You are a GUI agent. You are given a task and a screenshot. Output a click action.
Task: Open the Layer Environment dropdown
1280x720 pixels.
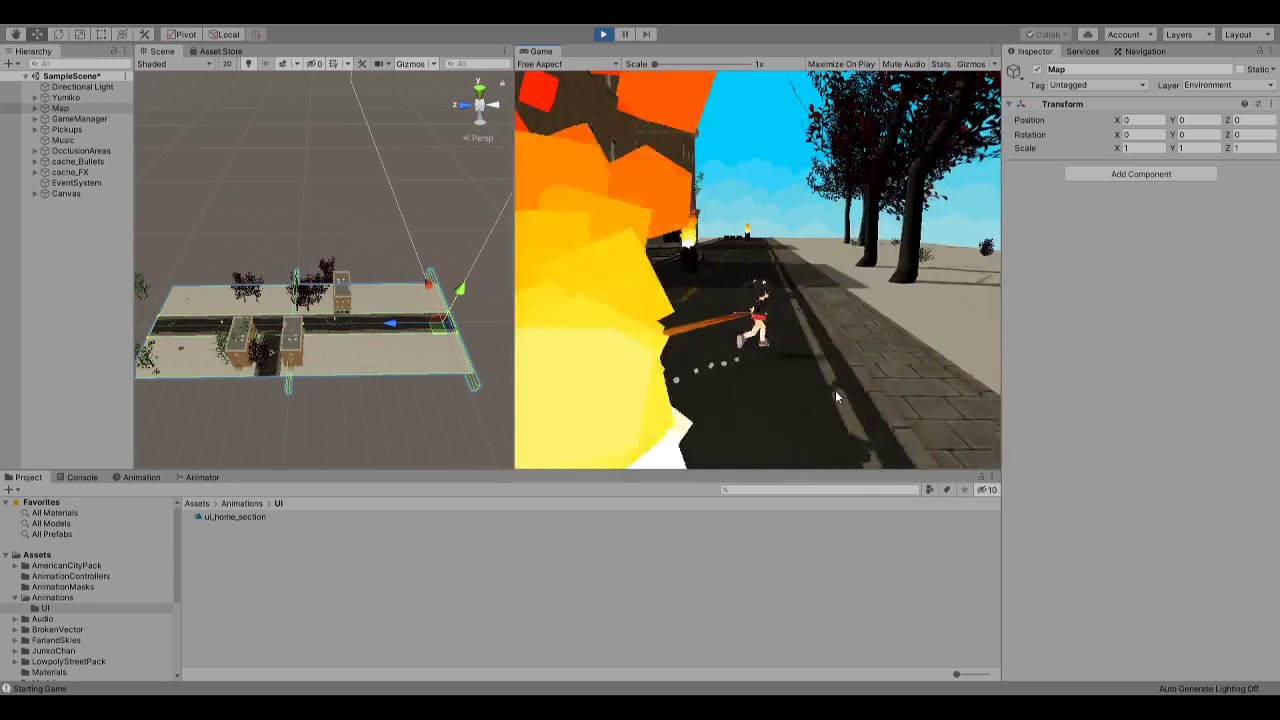pyautogui.click(x=1228, y=85)
